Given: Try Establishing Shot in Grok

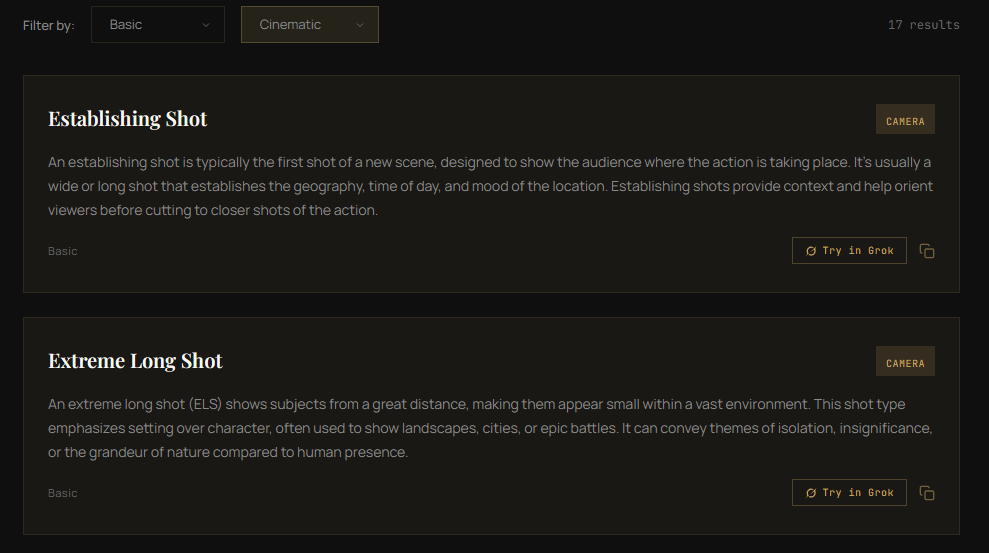Looking at the screenshot, I should point(849,251).
